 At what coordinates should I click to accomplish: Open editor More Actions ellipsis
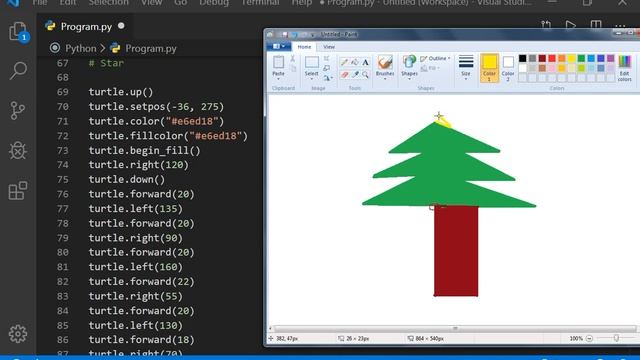click(x=620, y=26)
